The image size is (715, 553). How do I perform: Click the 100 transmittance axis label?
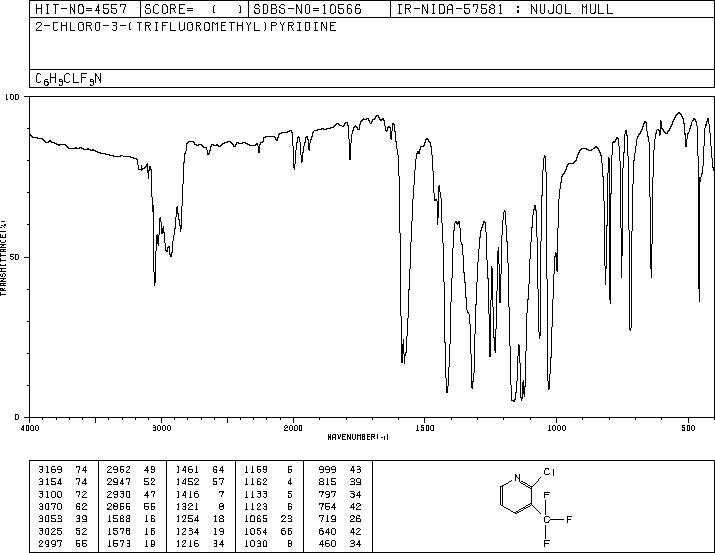click(x=12, y=97)
